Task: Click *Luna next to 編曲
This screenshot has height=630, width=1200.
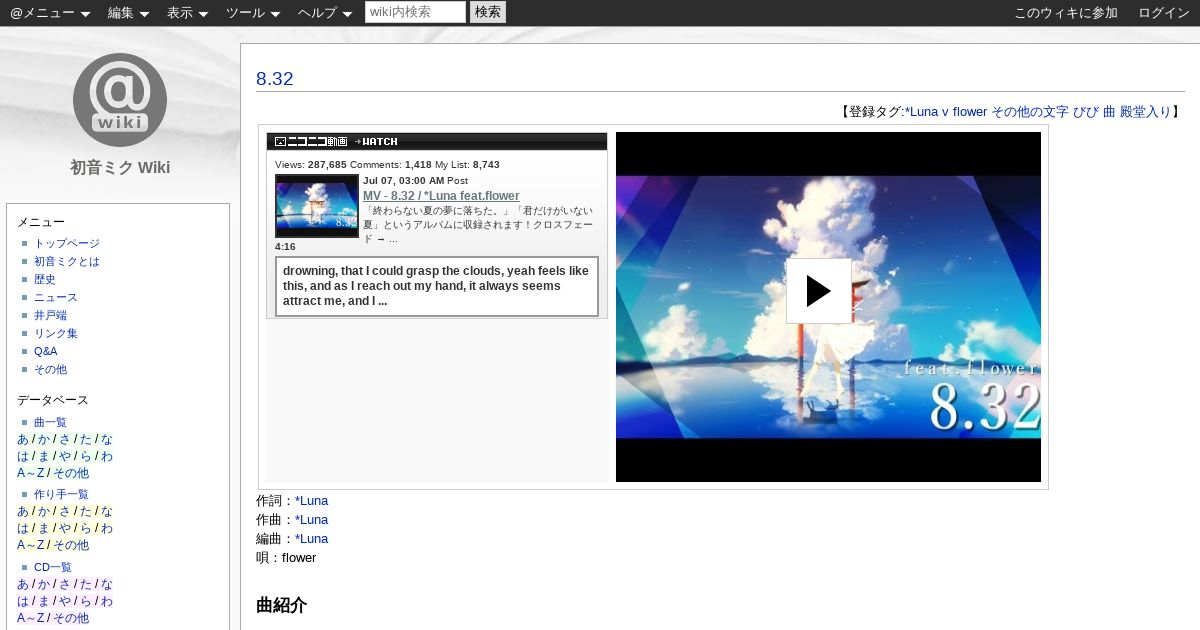Action: [311, 539]
